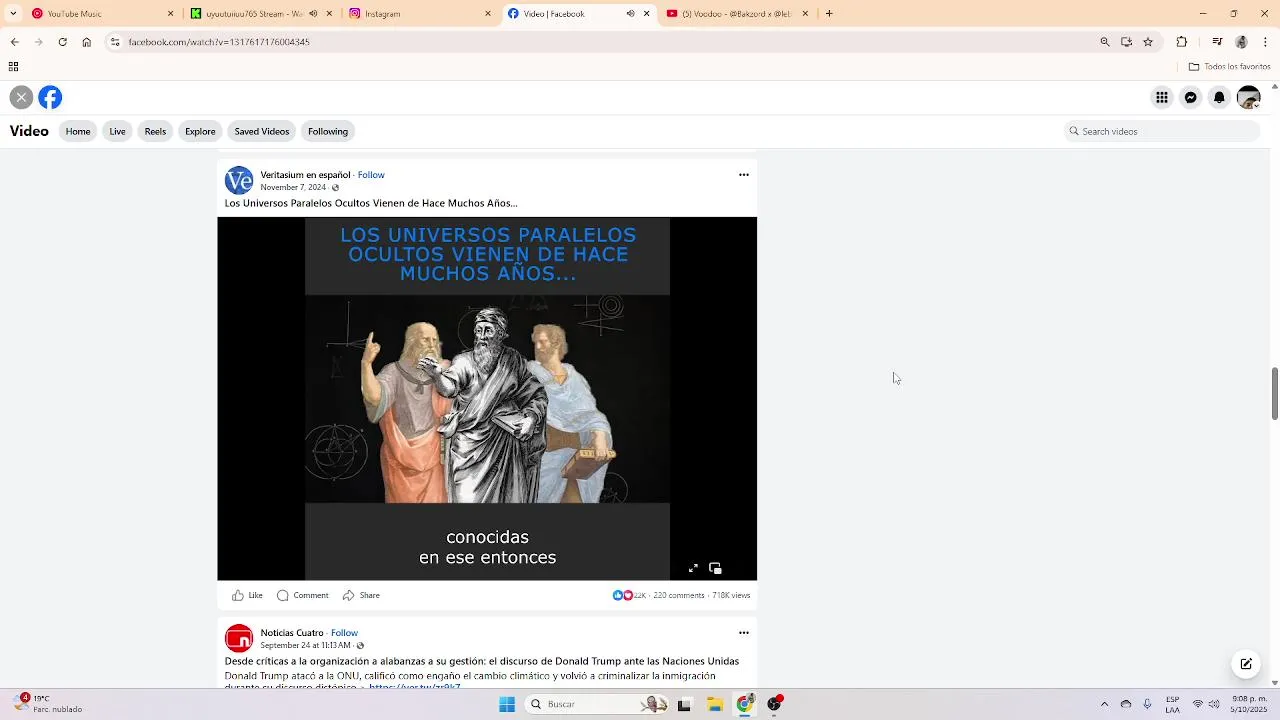
Task: Select the Live tab in Video
Action: [x=117, y=131]
